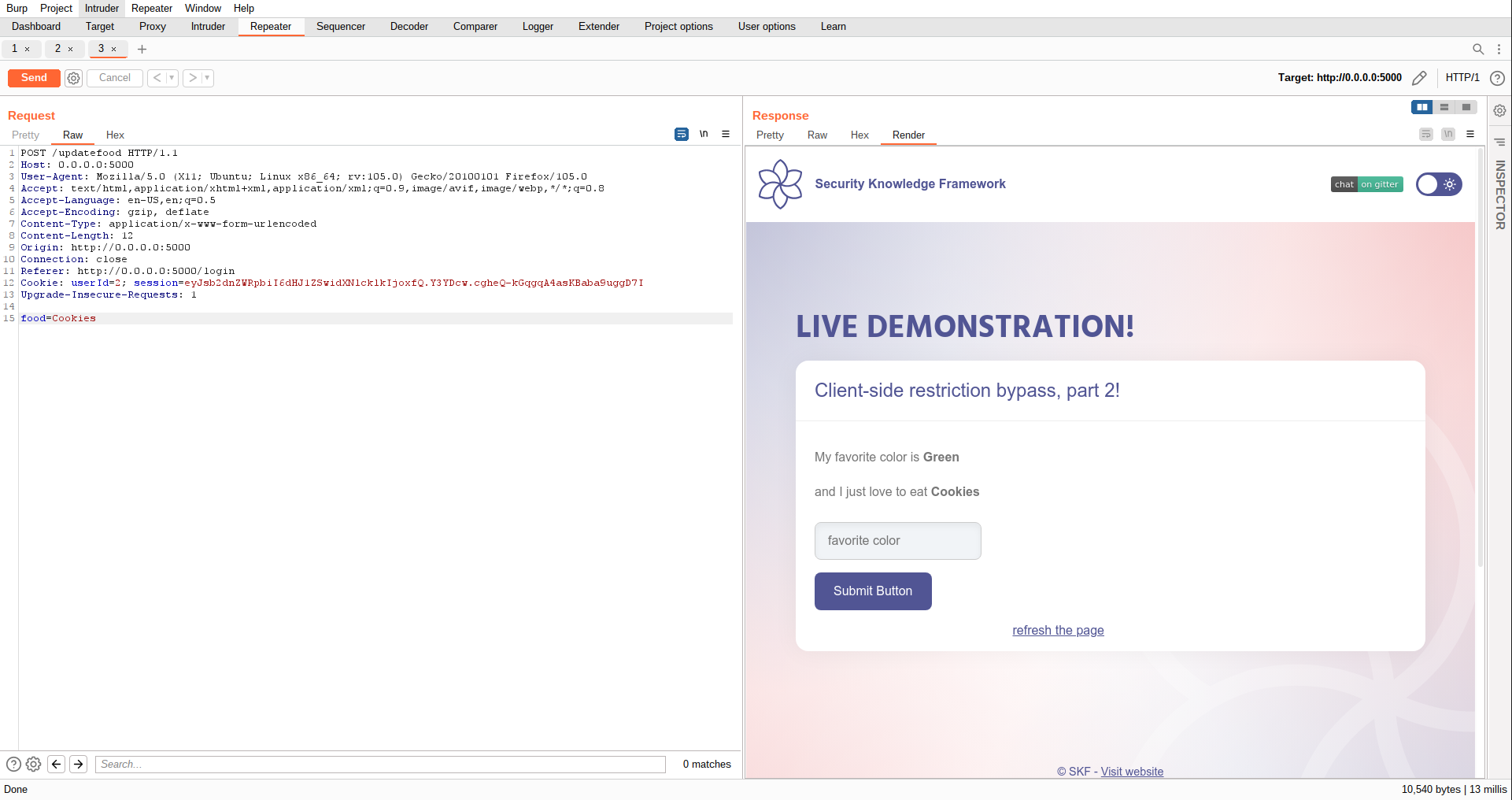Open request editor hamburger menu
Image resolution: width=1512 pixels, height=800 pixels.
726,135
